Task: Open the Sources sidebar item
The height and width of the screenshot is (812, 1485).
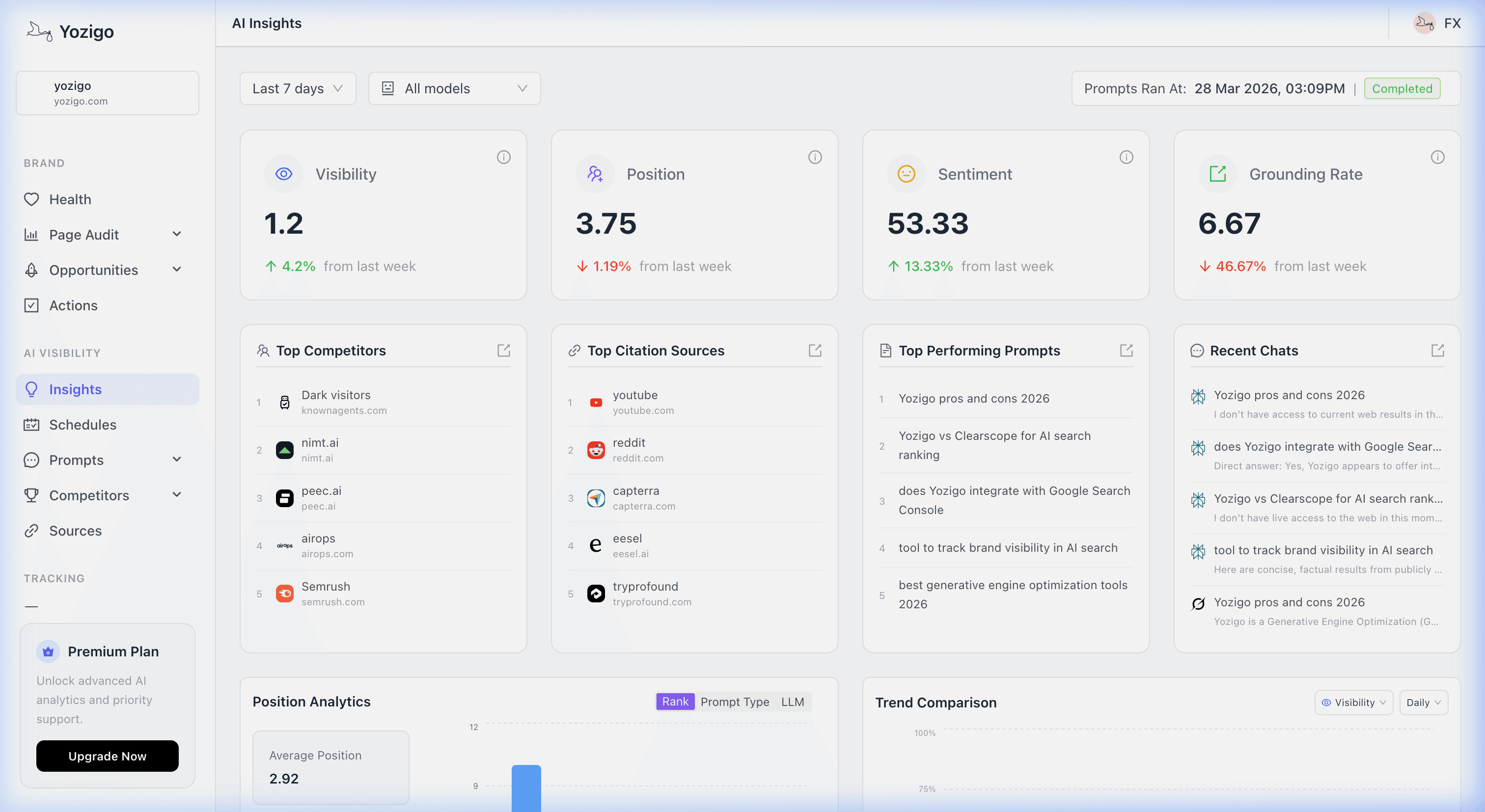Action: [75, 530]
